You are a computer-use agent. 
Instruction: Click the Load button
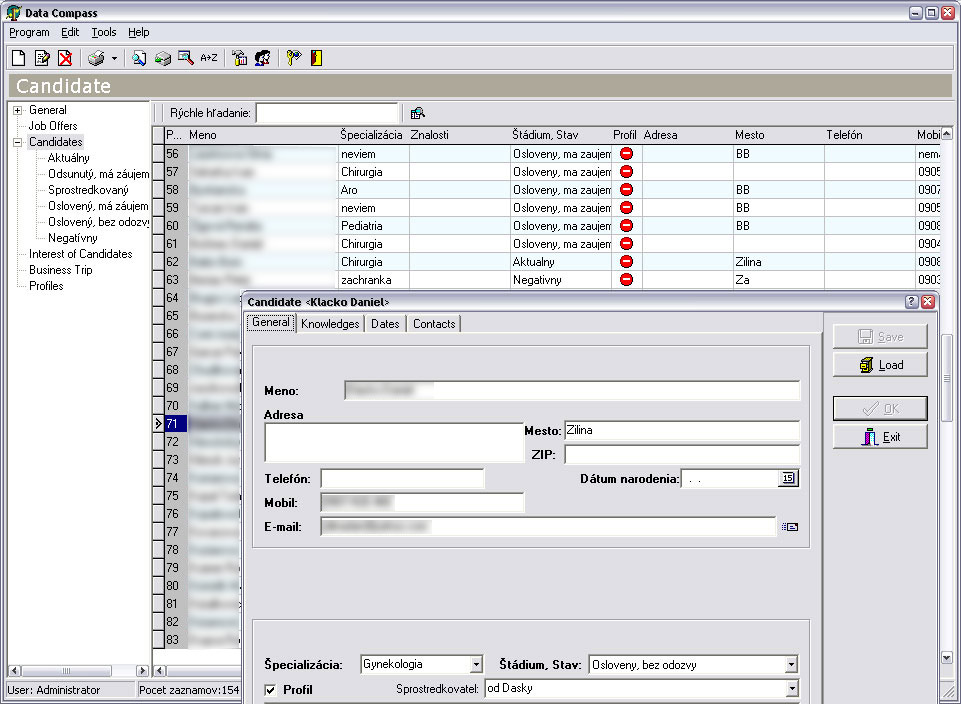(880, 365)
